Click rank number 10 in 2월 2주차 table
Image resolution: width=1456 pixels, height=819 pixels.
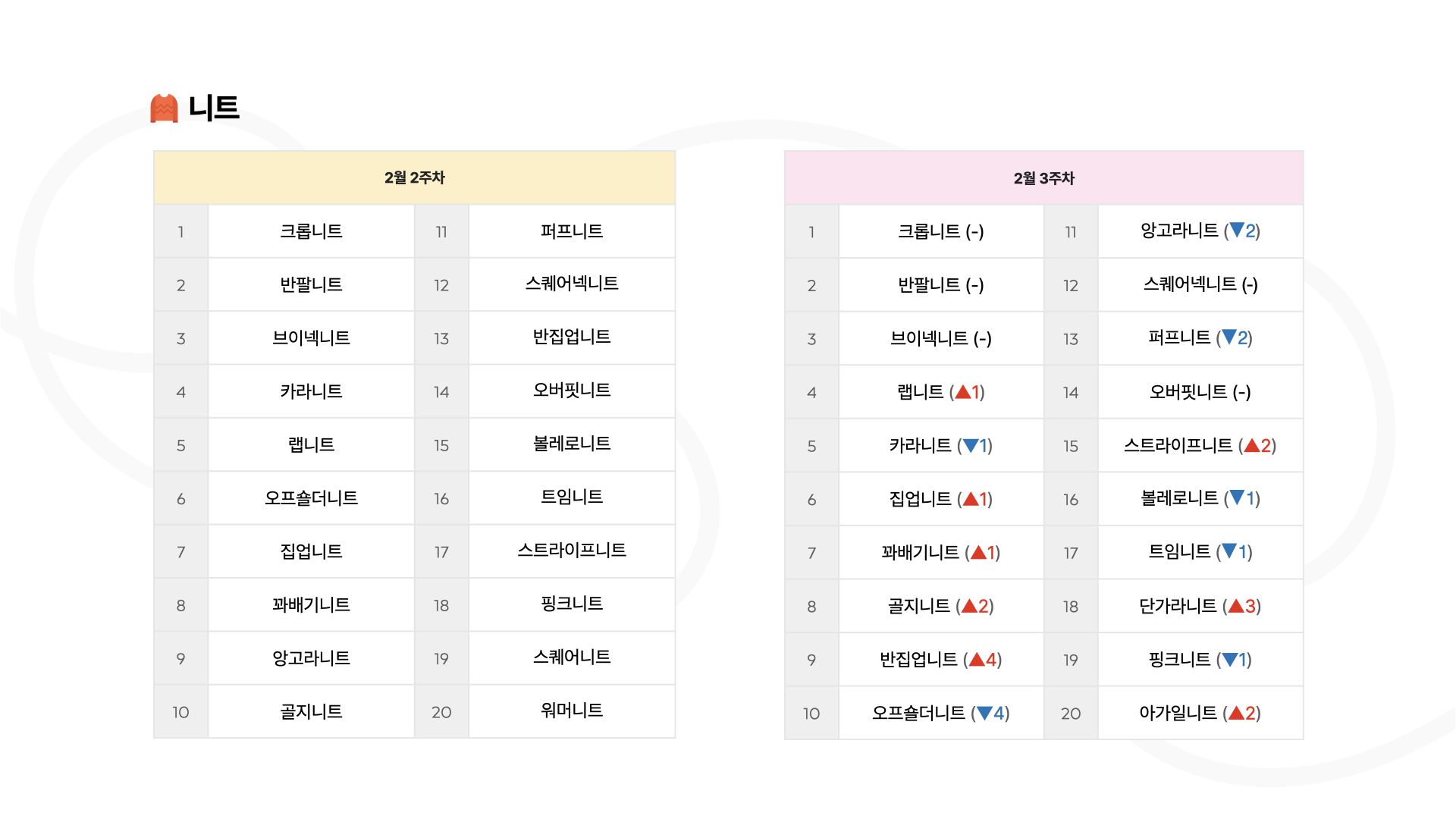[x=180, y=712]
